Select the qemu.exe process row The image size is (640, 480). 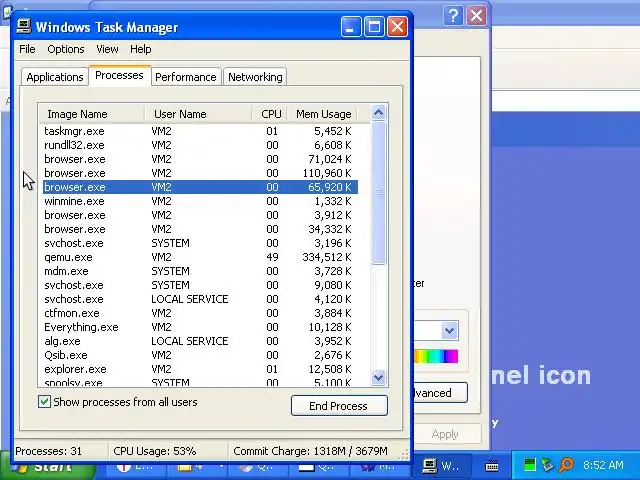[200, 257]
